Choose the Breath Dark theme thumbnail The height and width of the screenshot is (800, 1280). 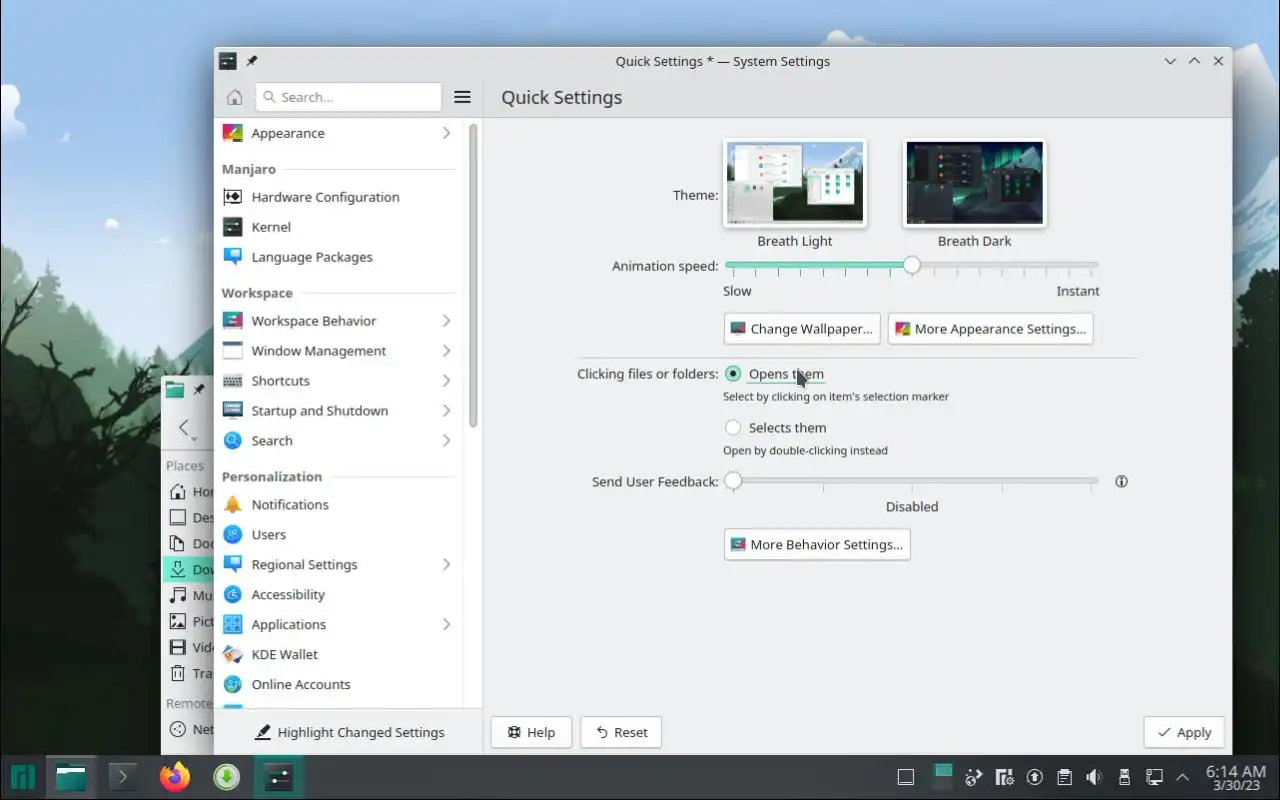[974, 183]
